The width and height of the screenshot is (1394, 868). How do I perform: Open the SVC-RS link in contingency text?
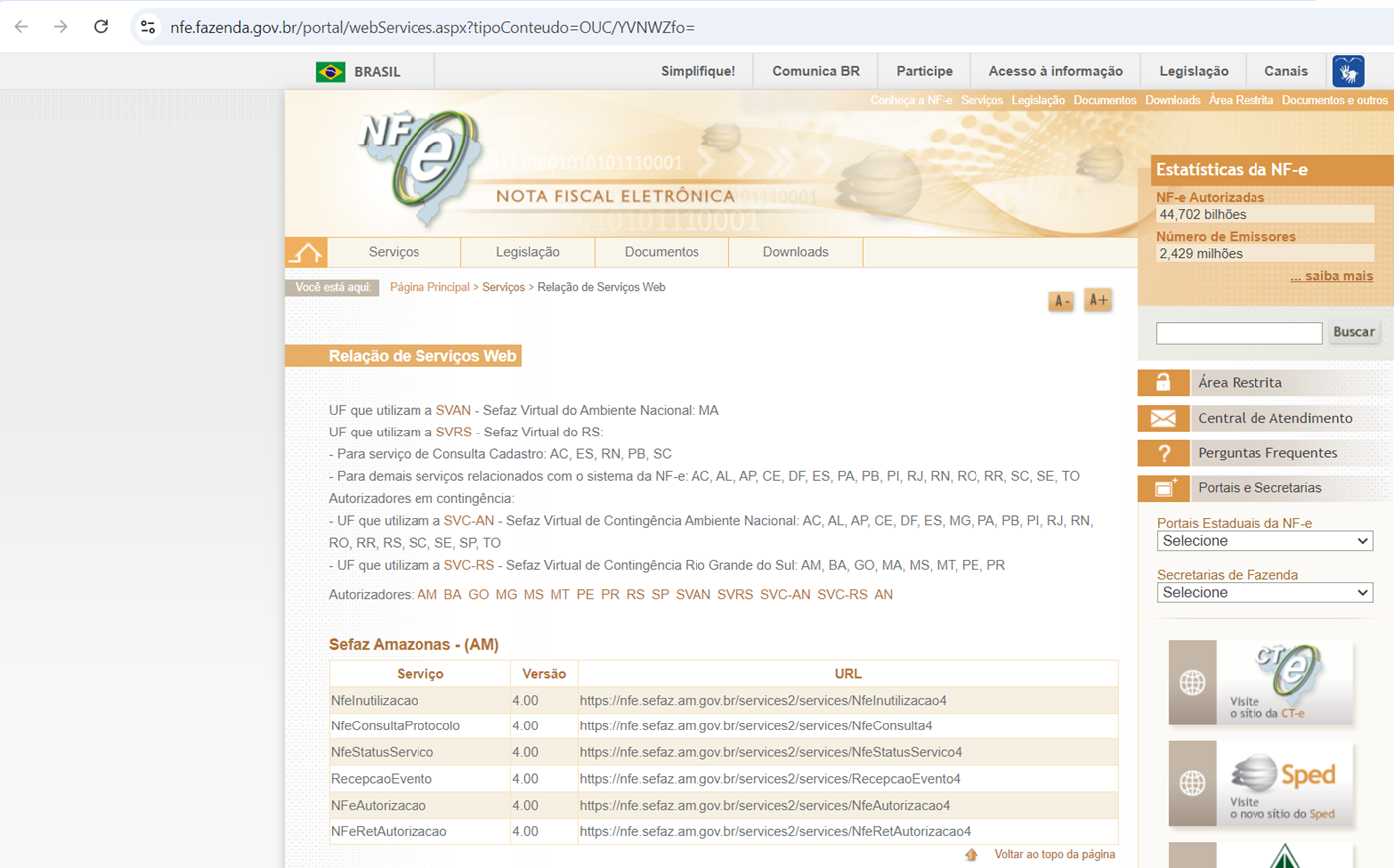click(469, 565)
